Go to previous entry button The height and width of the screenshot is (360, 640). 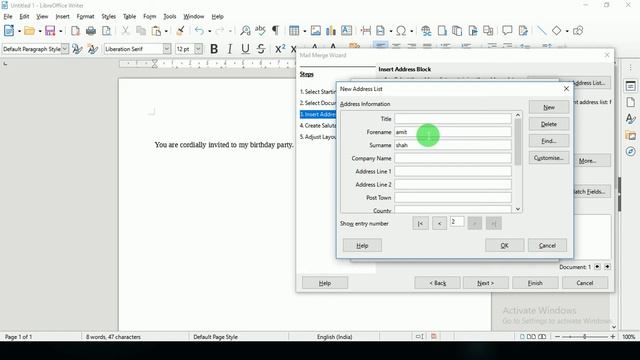point(439,223)
